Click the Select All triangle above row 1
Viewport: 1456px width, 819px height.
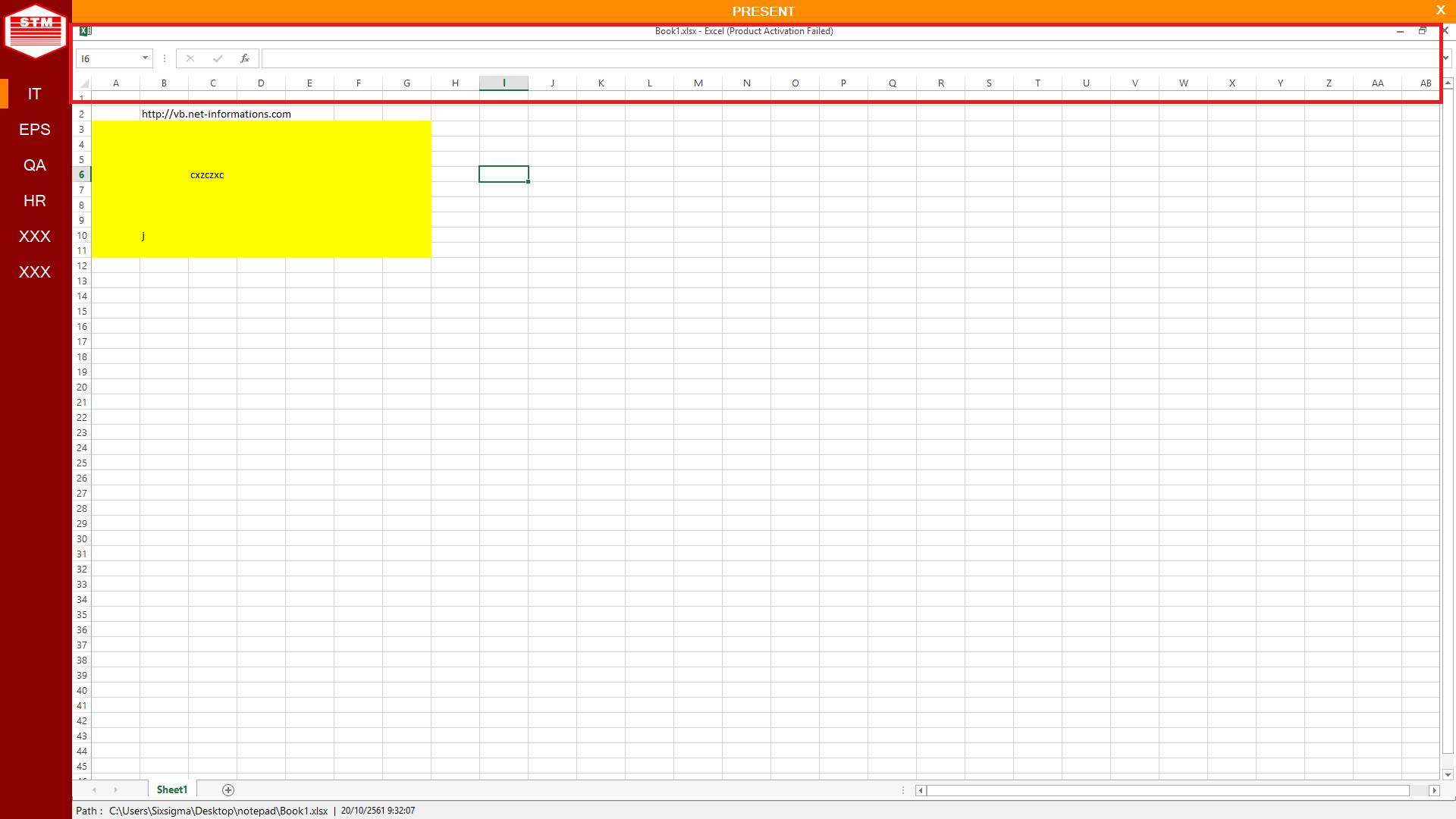click(x=83, y=83)
